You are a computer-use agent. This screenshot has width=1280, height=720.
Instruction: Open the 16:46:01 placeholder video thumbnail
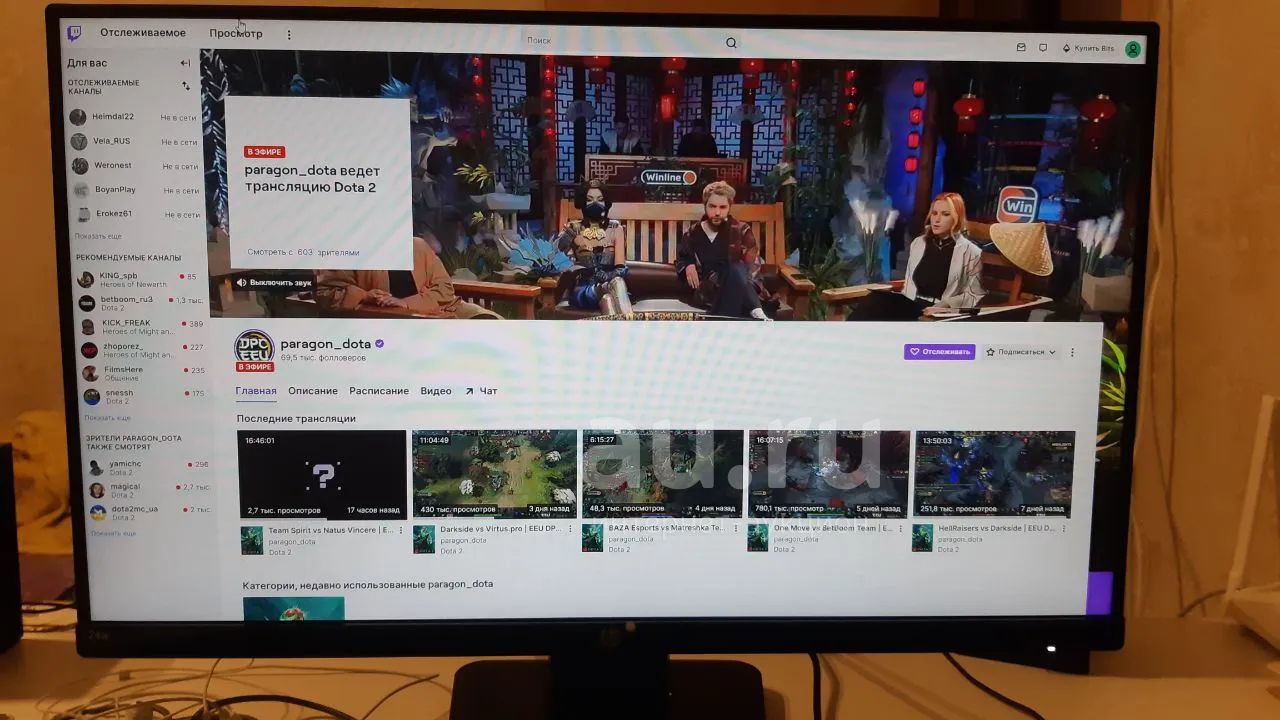pos(322,475)
